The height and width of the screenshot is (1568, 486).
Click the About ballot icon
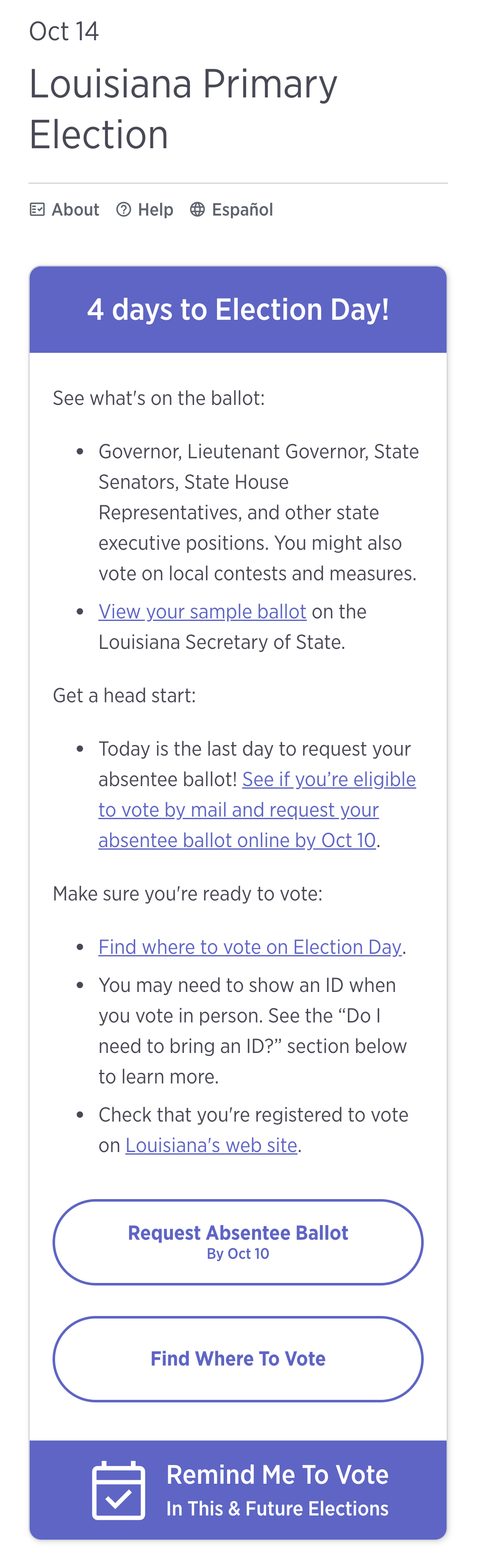pyautogui.click(x=37, y=209)
